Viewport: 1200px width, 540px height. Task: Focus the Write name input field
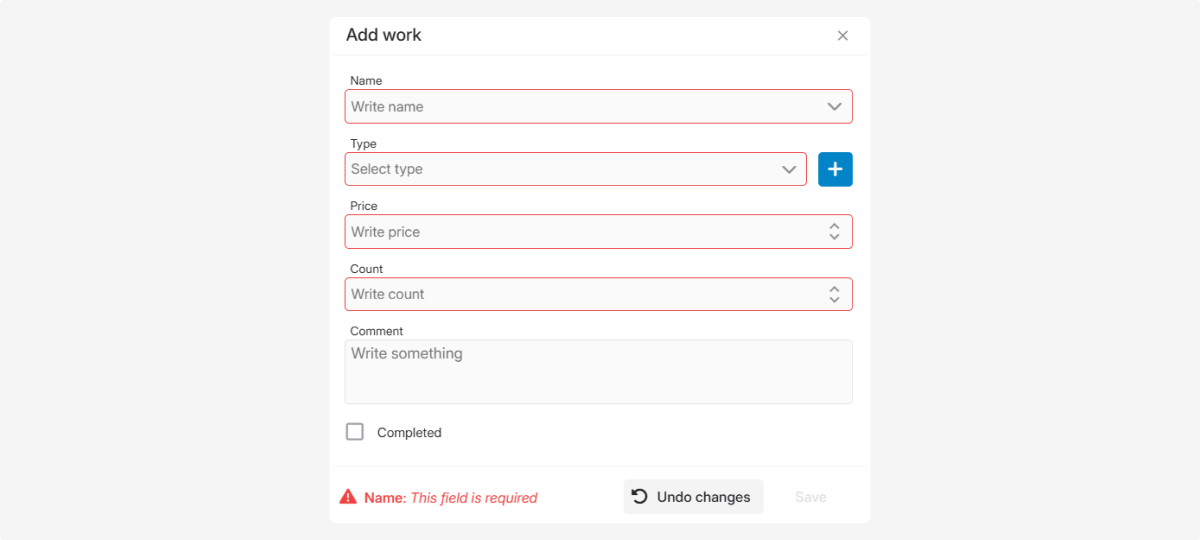[580, 107]
